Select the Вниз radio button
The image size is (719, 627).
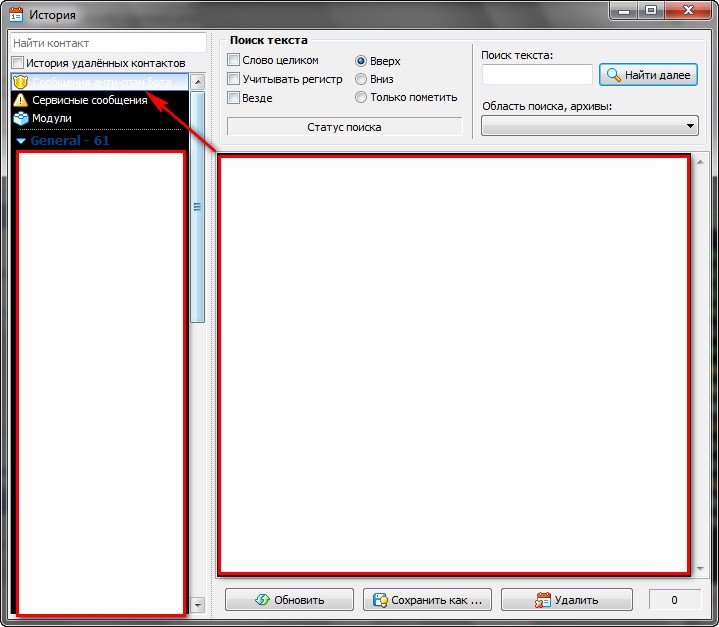(x=361, y=79)
